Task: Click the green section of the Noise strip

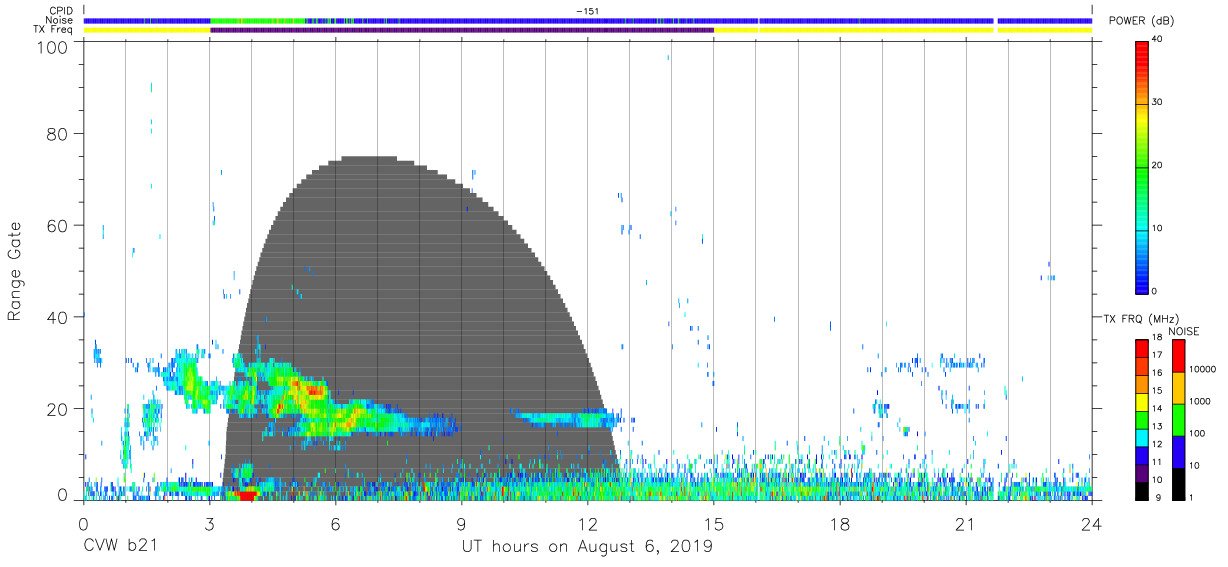Action: pos(258,20)
